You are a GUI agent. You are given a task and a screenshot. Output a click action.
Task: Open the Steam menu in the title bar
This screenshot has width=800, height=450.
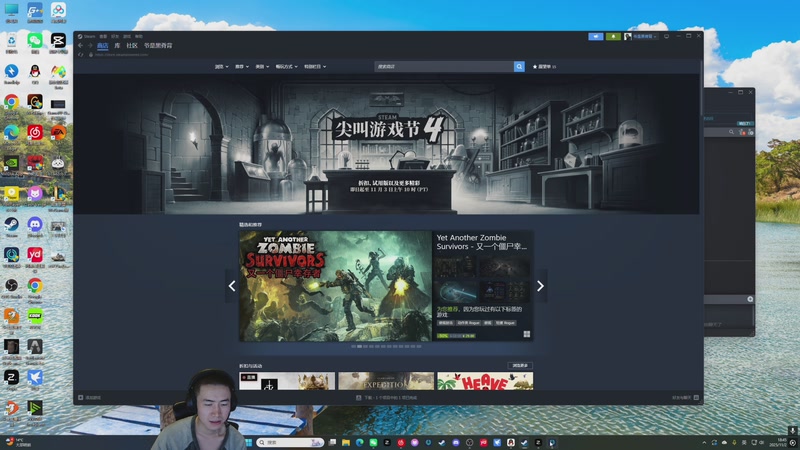pos(87,36)
